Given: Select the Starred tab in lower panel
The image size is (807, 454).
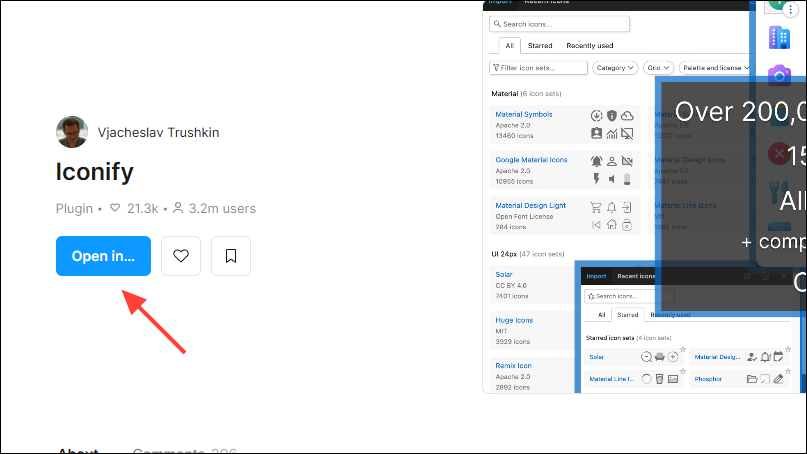Looking at the screenshot, I should pos(627,315).
